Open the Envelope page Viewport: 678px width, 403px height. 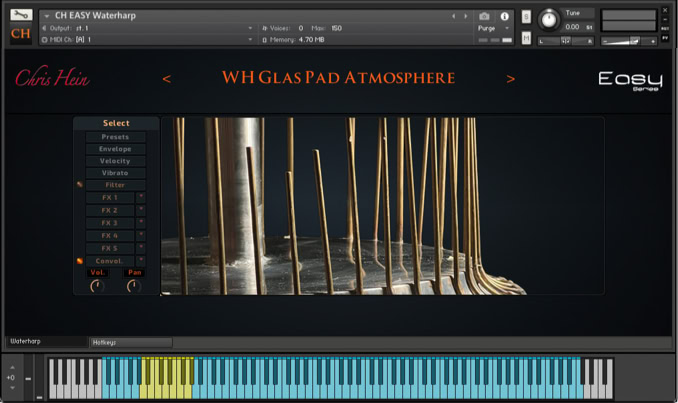tap(115, 149)
